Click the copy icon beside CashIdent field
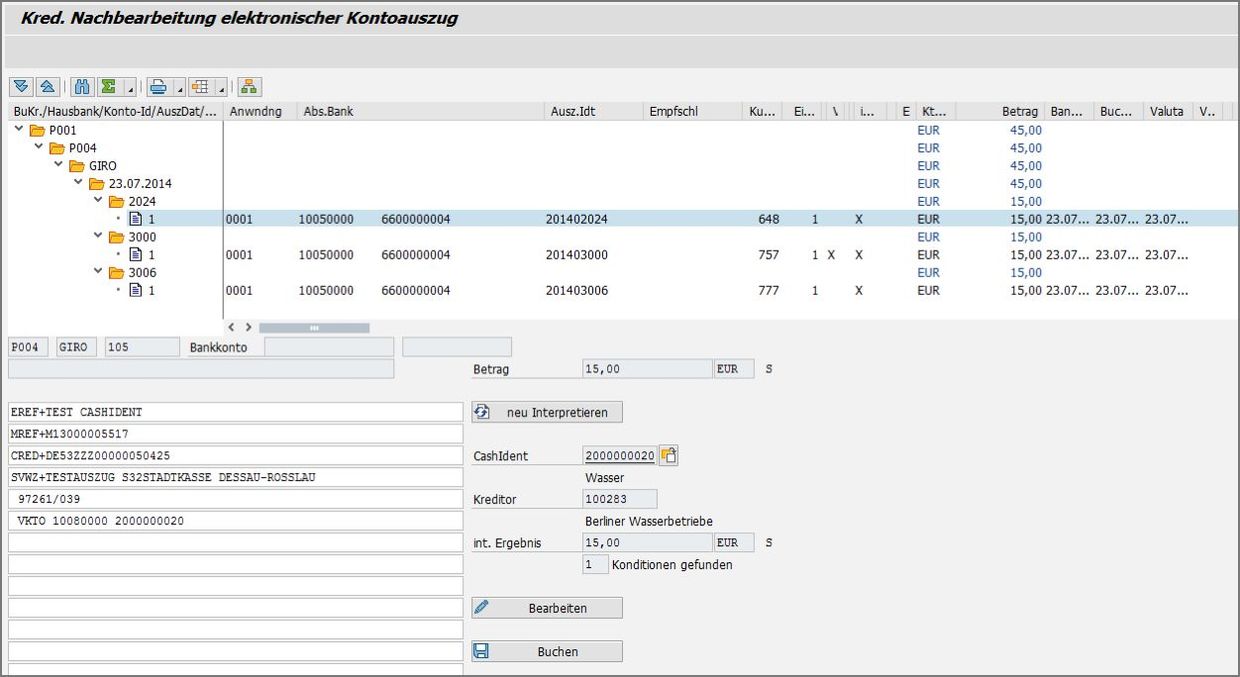The width and height of the screenshot is (1240, 677). pos(667,455)
